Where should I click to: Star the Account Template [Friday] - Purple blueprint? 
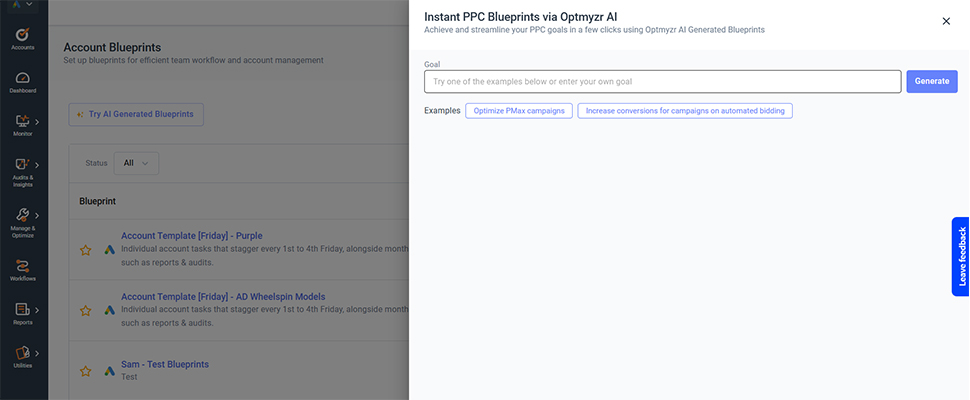86,250
